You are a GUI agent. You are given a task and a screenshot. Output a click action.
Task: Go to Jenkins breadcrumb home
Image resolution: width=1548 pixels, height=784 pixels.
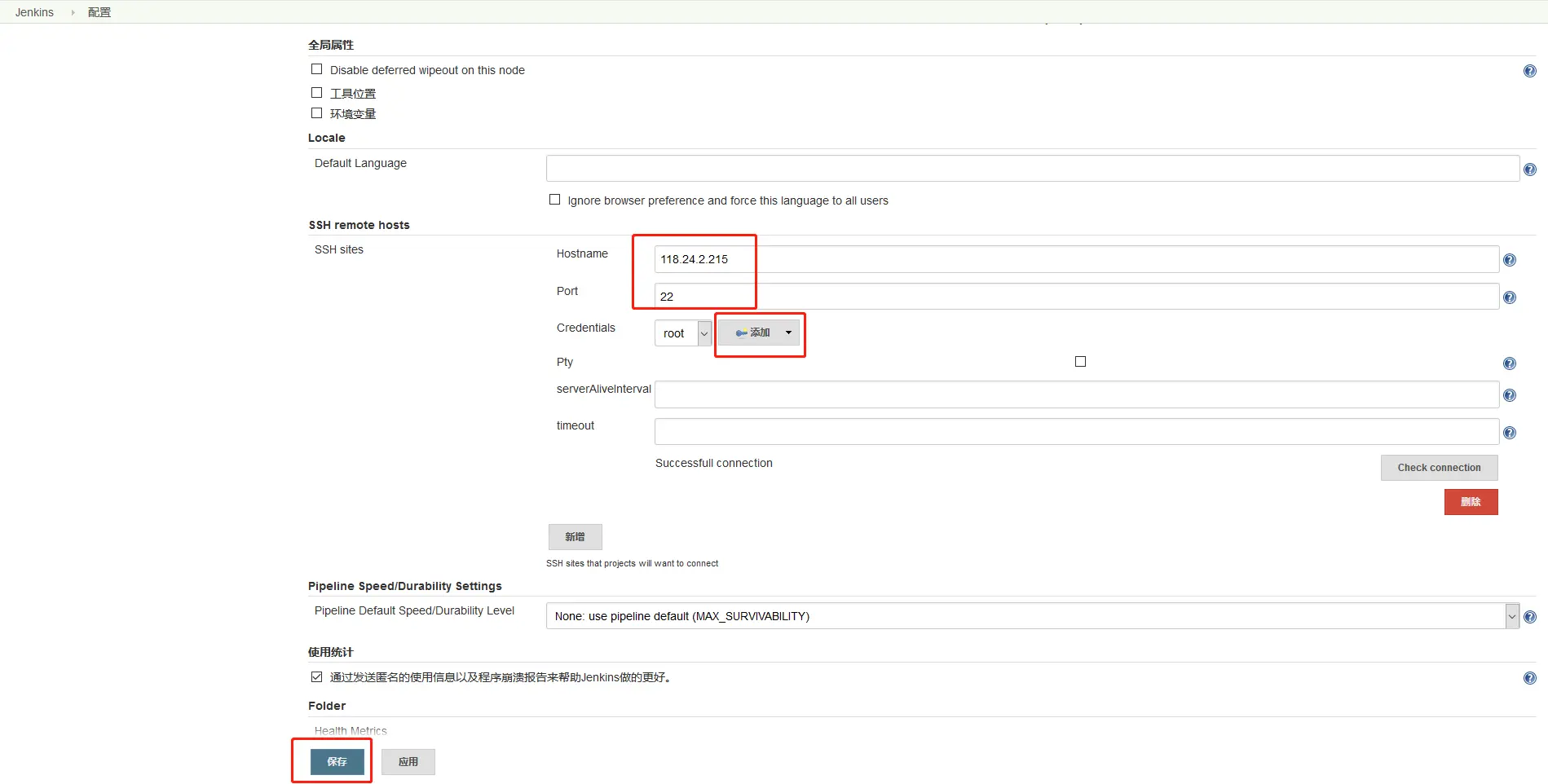pyautogui.click(x=34, y=12)
